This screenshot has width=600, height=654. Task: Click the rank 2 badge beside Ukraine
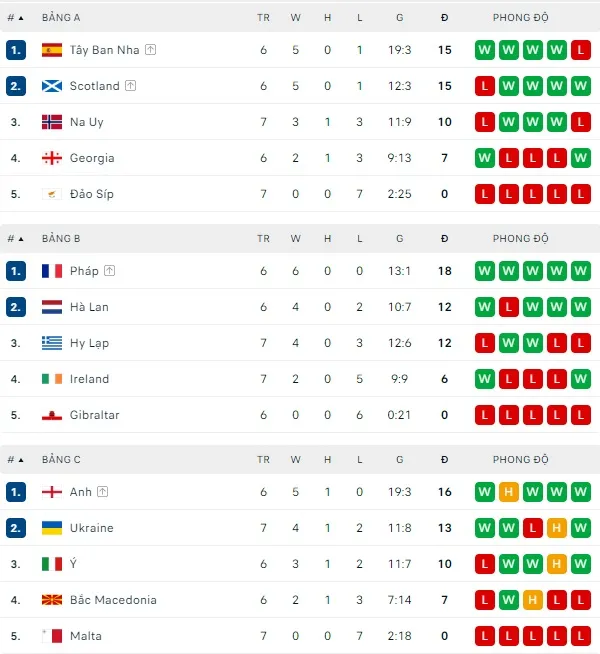pos(15,528)
